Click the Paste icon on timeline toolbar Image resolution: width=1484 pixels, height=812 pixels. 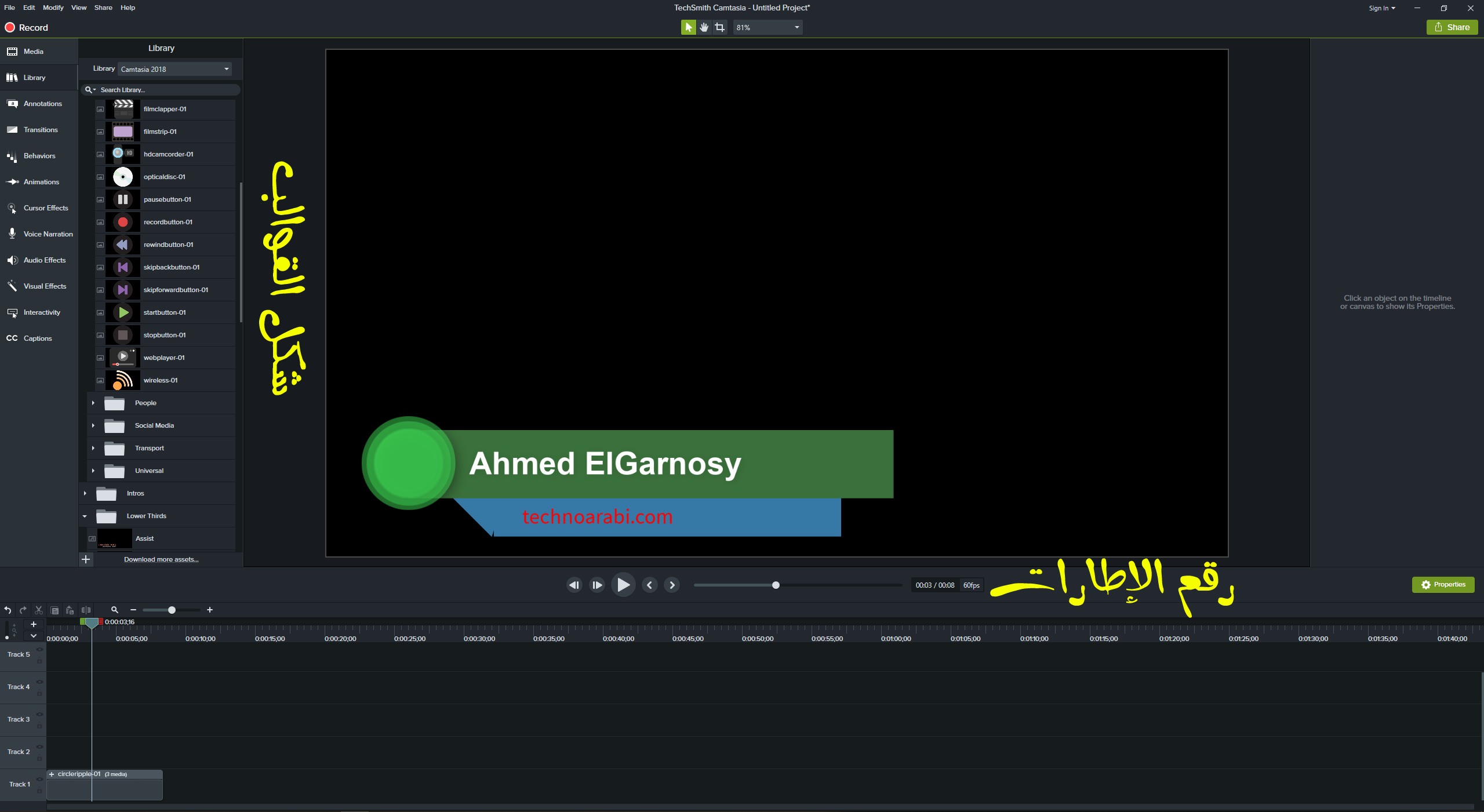[70, 610]
